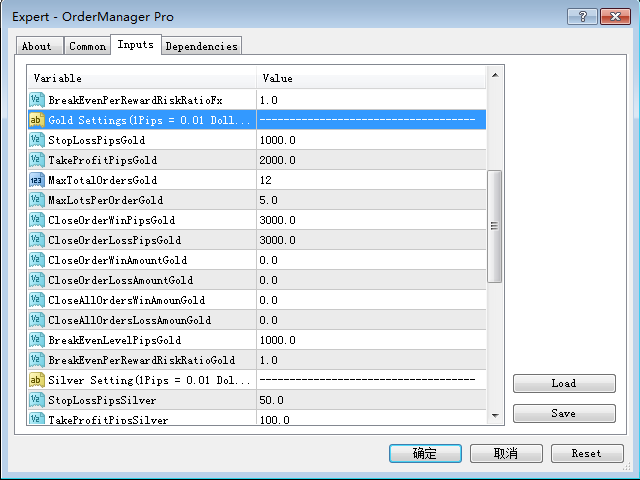Select TakeProfitPipsGold value 2000.0

[278, 160]
